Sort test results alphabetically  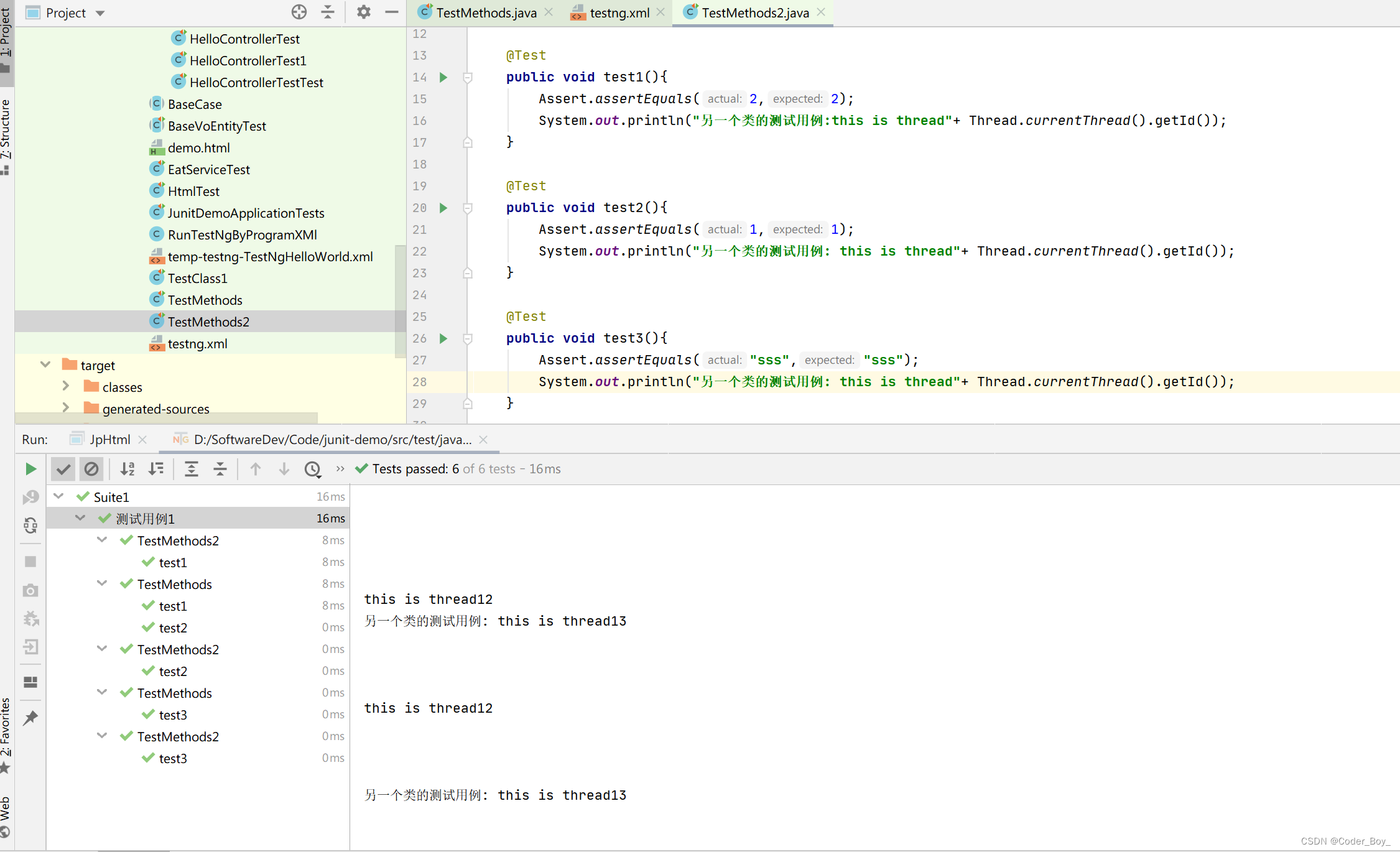pyautogui.click(x=127, y=469)
